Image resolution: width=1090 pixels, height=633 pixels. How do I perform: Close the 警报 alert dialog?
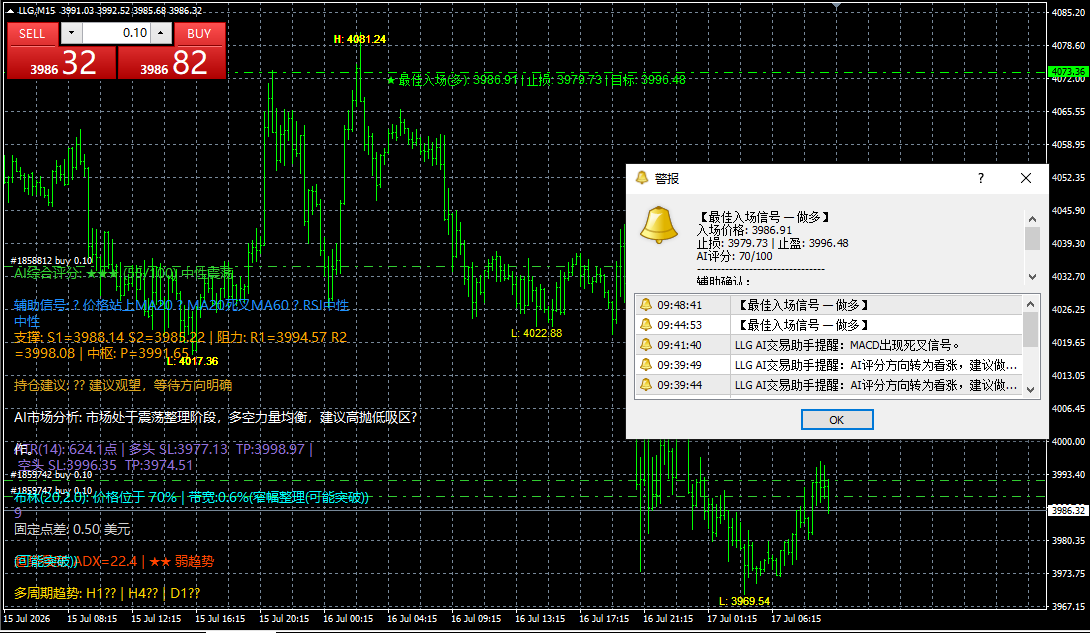click(1025, 179)
